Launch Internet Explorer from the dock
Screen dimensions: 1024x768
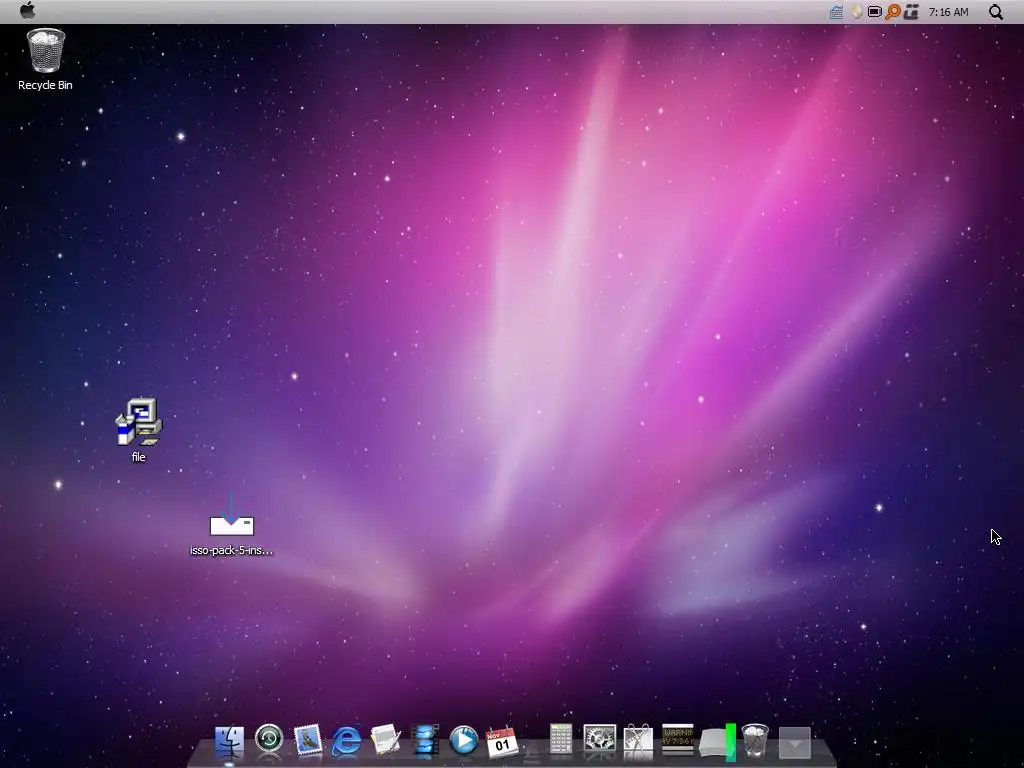coord(346,741)
